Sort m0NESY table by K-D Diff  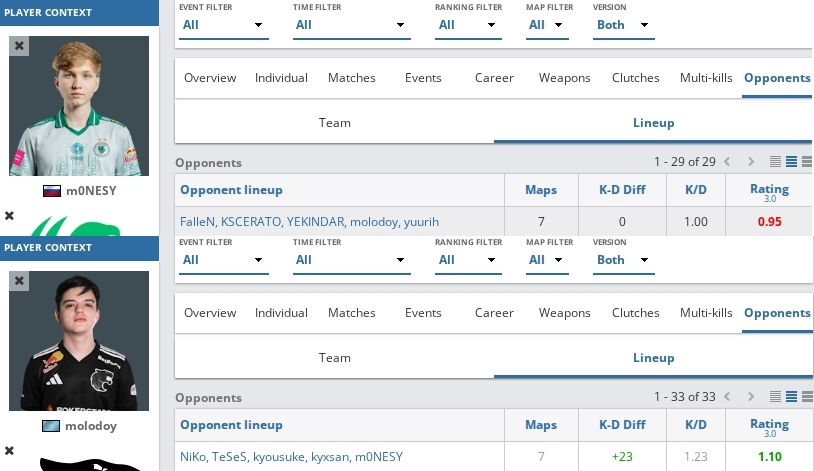coord(622,190)
